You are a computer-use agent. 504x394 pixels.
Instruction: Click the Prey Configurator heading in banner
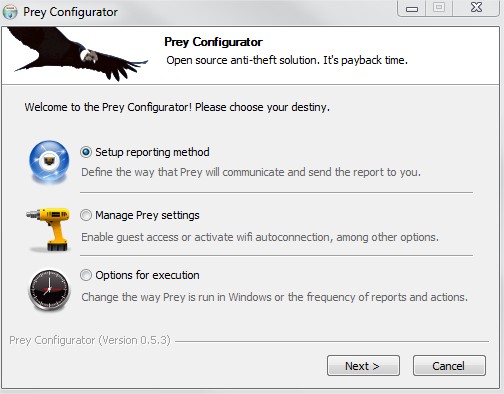pyautogui.click(x=213, y=42)
